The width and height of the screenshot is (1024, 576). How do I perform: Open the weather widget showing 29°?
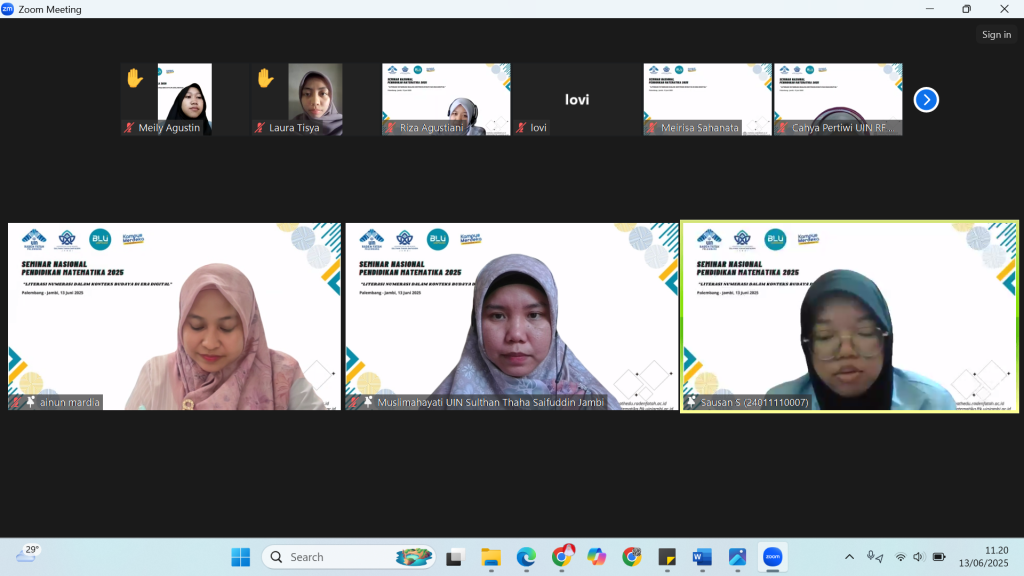(27, 555)
